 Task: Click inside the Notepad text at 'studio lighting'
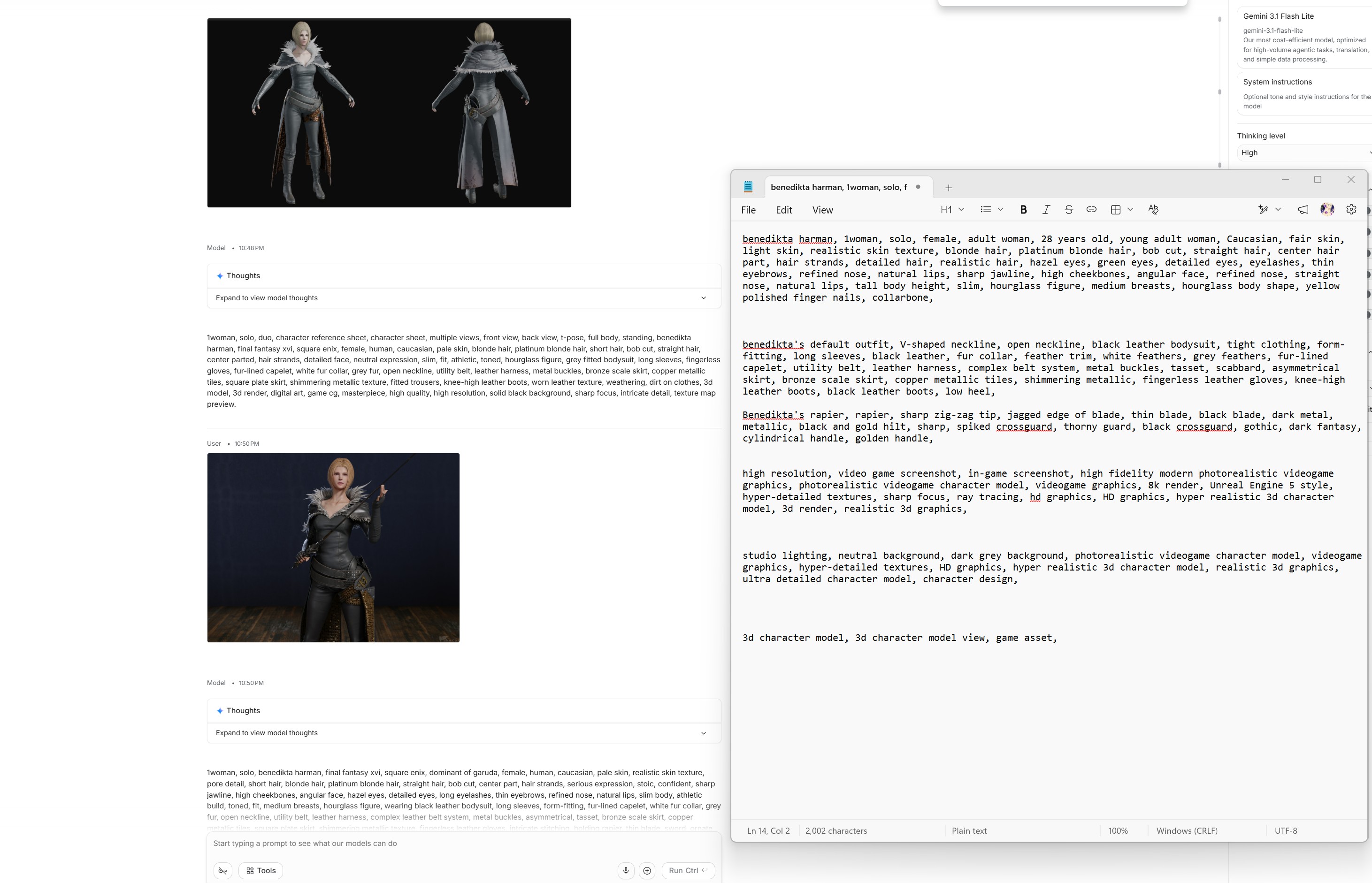tap(785, 556)
